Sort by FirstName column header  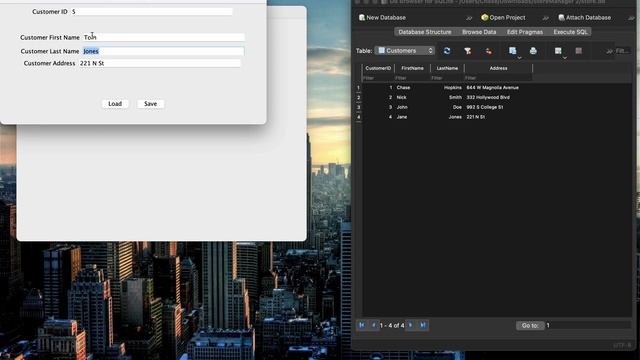tap(412, 68)
